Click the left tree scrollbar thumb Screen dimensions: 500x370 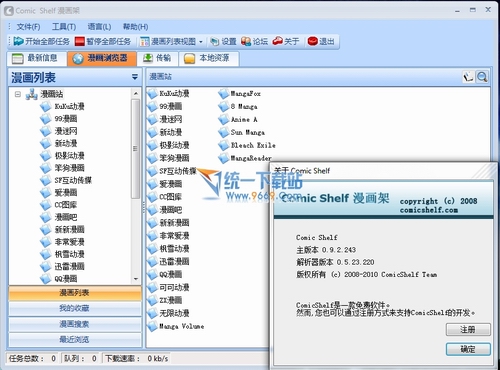[135, 149]
